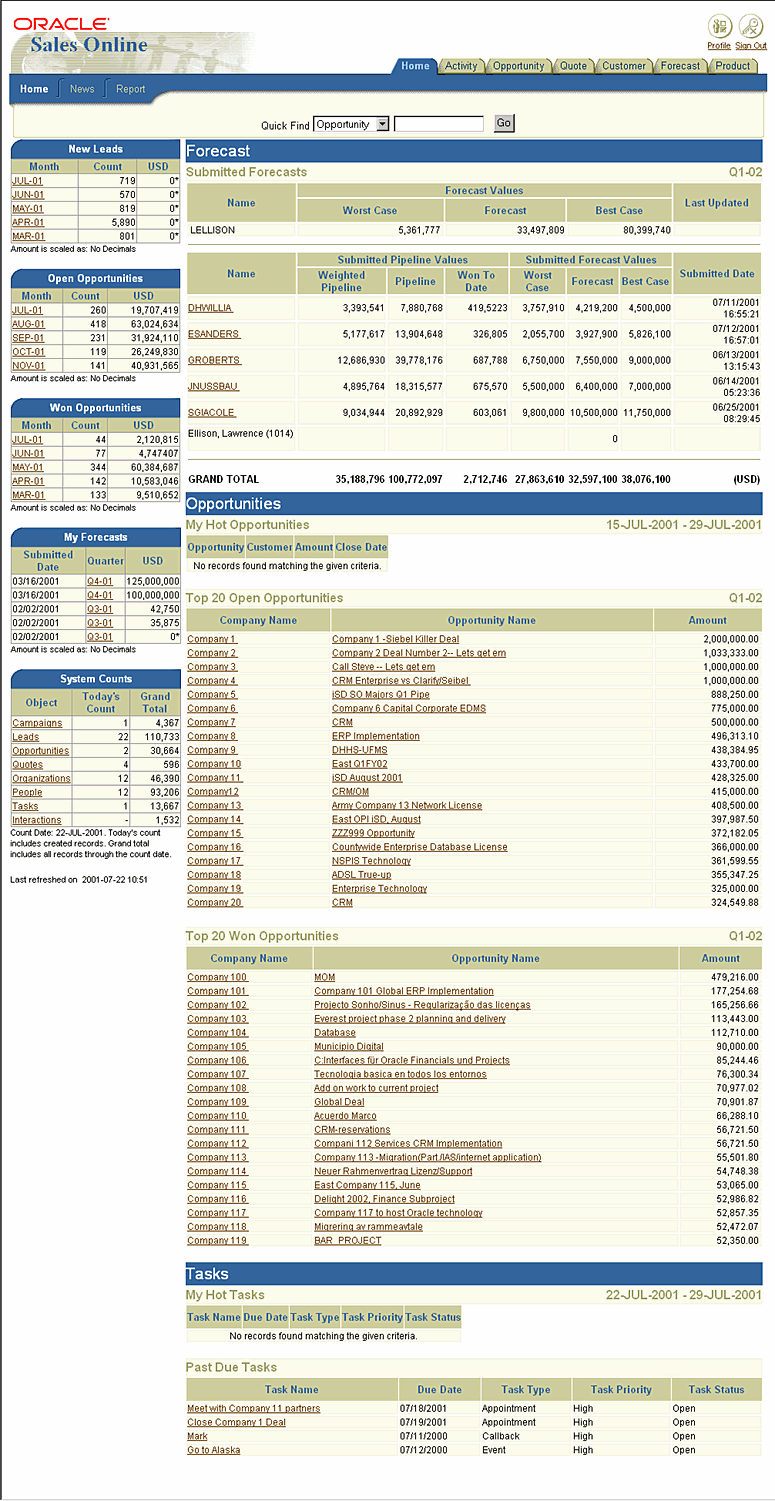Screen dimensions: 775x1501
Task: Open NOV-01 in Open Opportunities
Action: (28, 366)
